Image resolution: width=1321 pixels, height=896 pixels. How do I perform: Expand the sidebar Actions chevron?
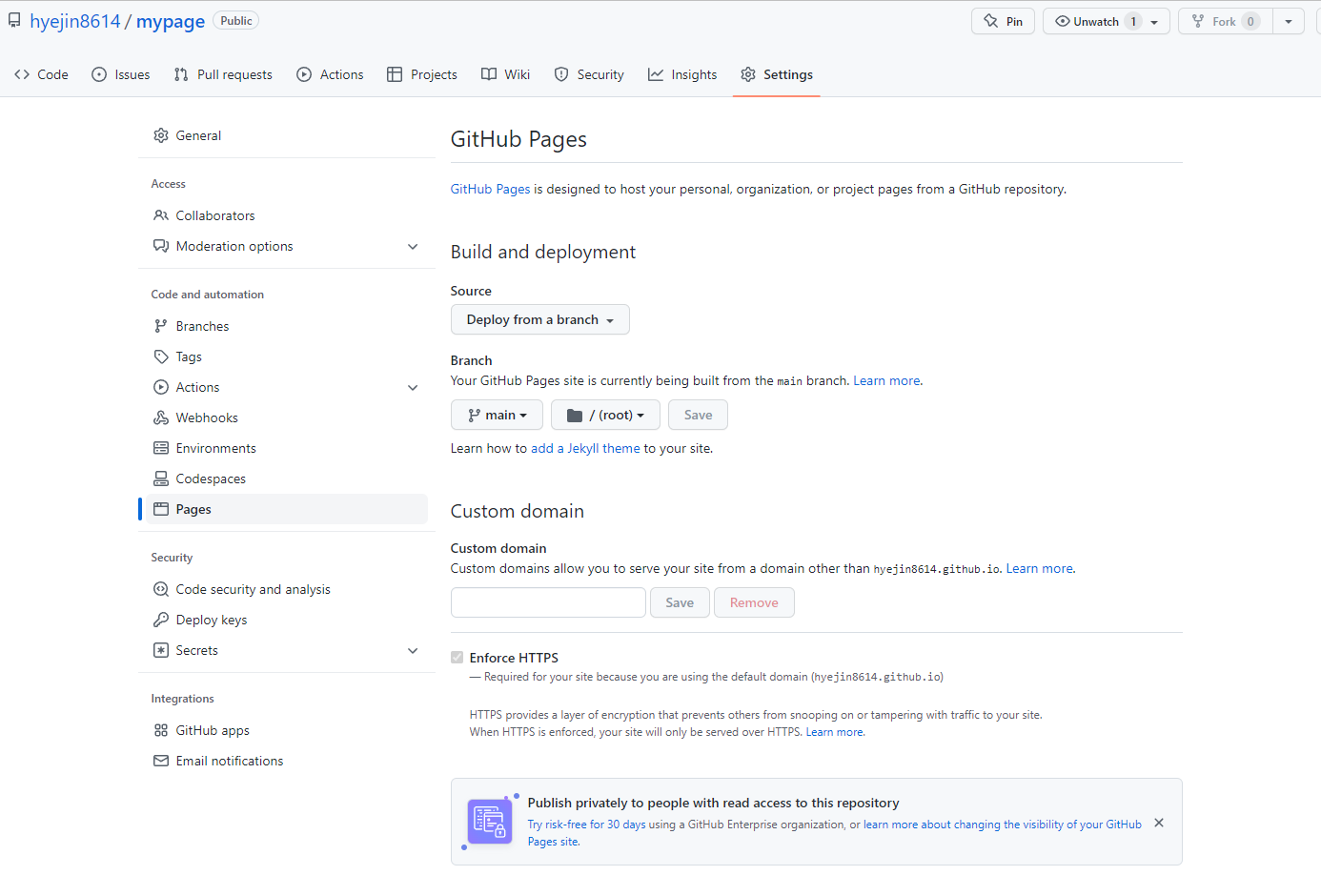point(413,387)
